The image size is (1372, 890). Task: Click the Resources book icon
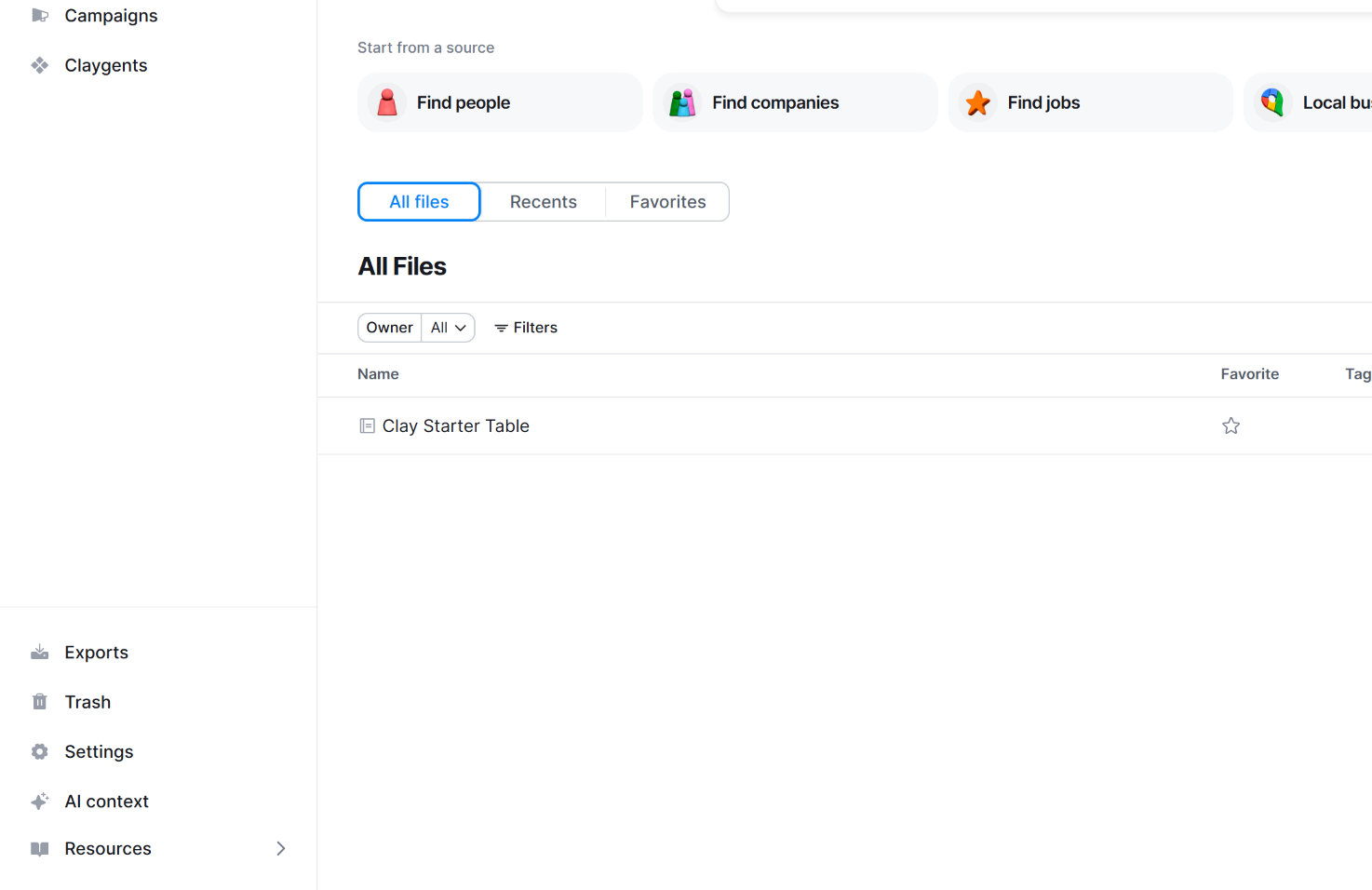point(39,849)
